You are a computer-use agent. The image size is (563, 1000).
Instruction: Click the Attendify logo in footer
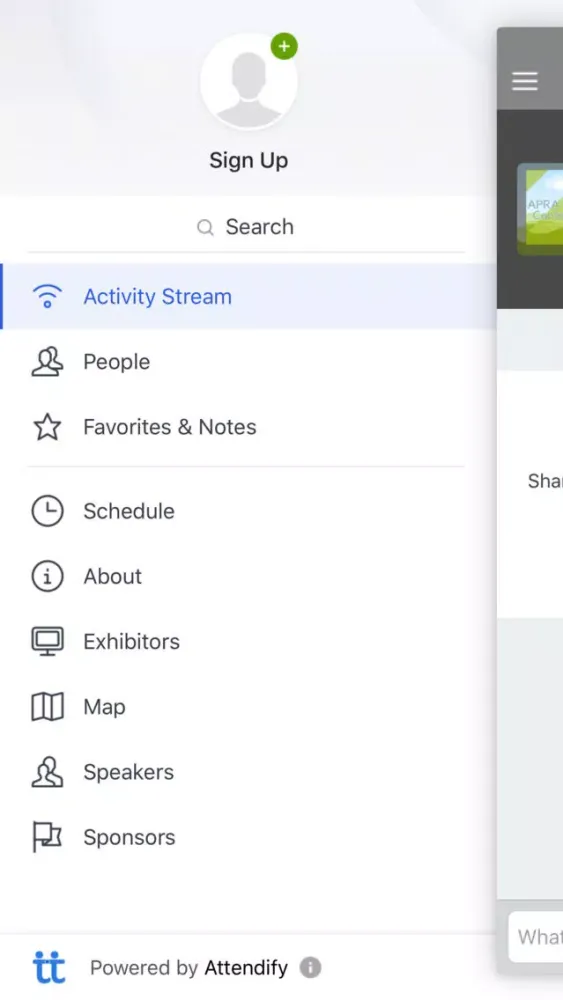[x=49, y=967]
